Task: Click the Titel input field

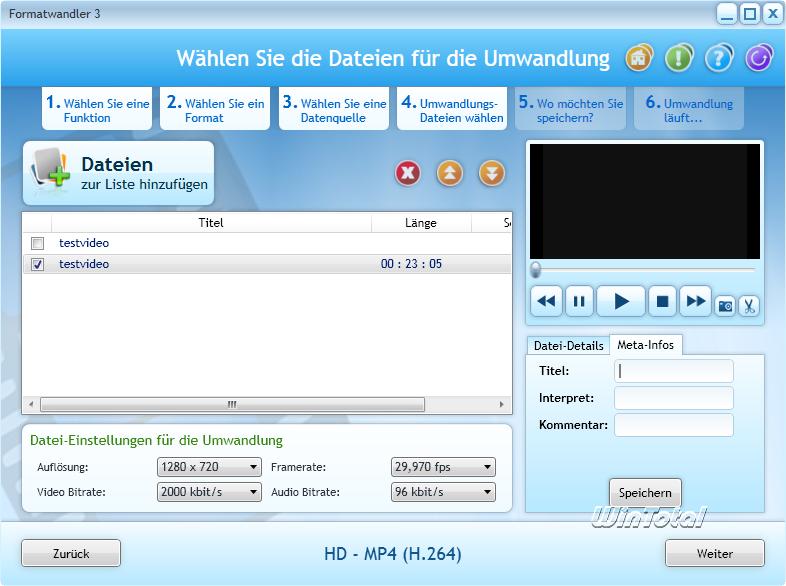Action: click(674, 371)
